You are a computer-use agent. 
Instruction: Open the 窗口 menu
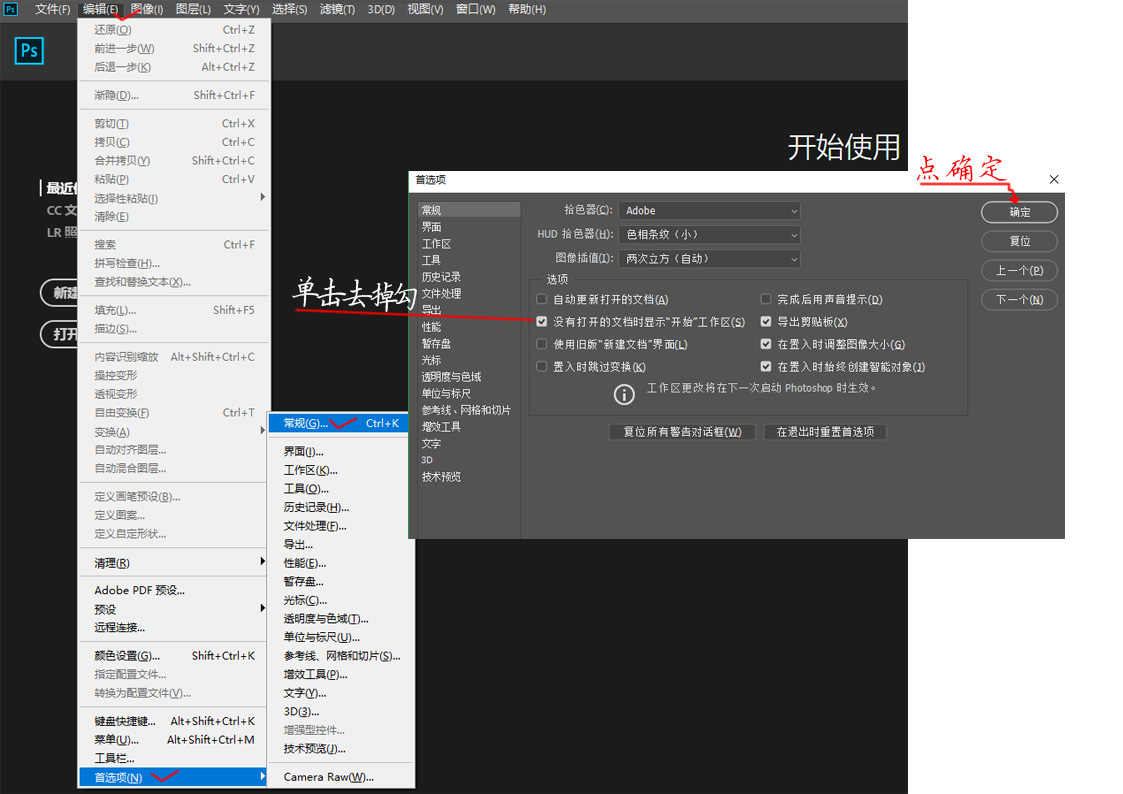[476, 9]
